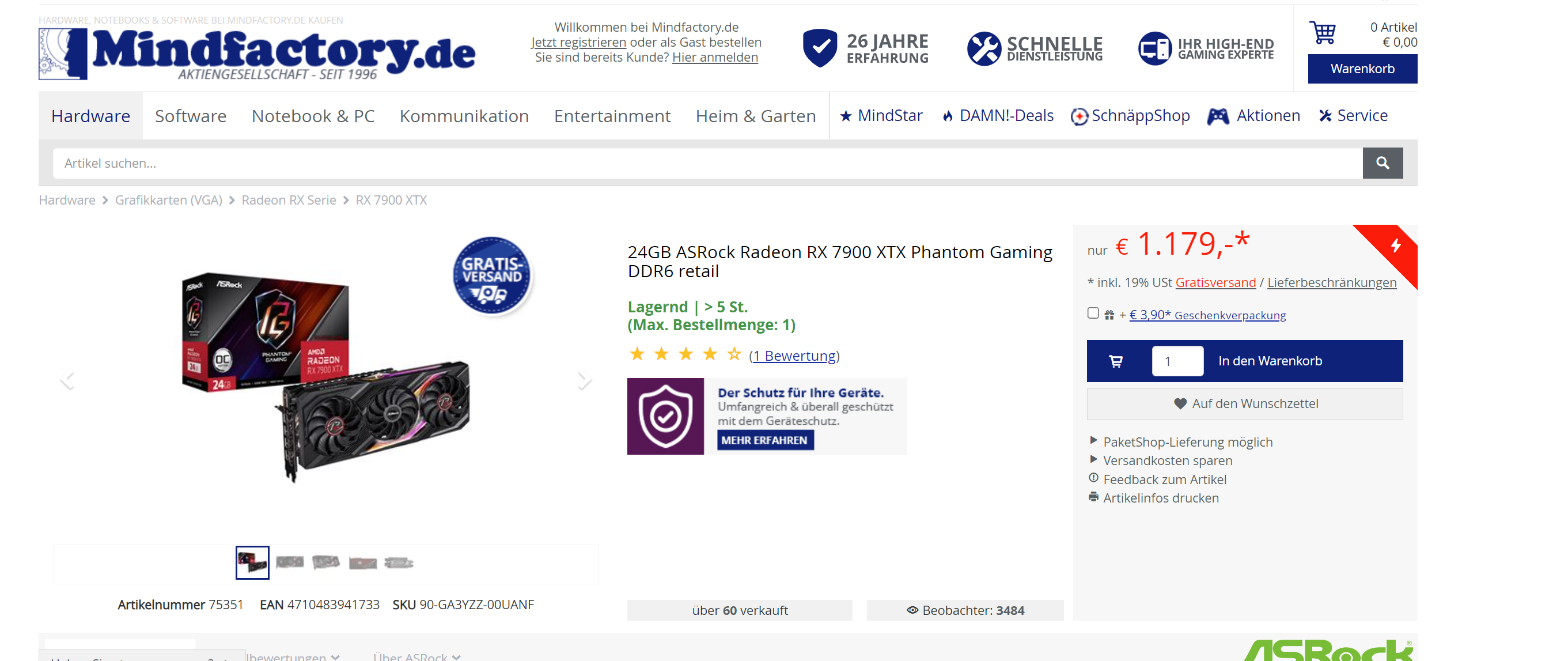This screenshot has width=1568, height=661.
Task: Click the quantity field in cart bar
Action: pyautogui.click(x=1177, y=361)
